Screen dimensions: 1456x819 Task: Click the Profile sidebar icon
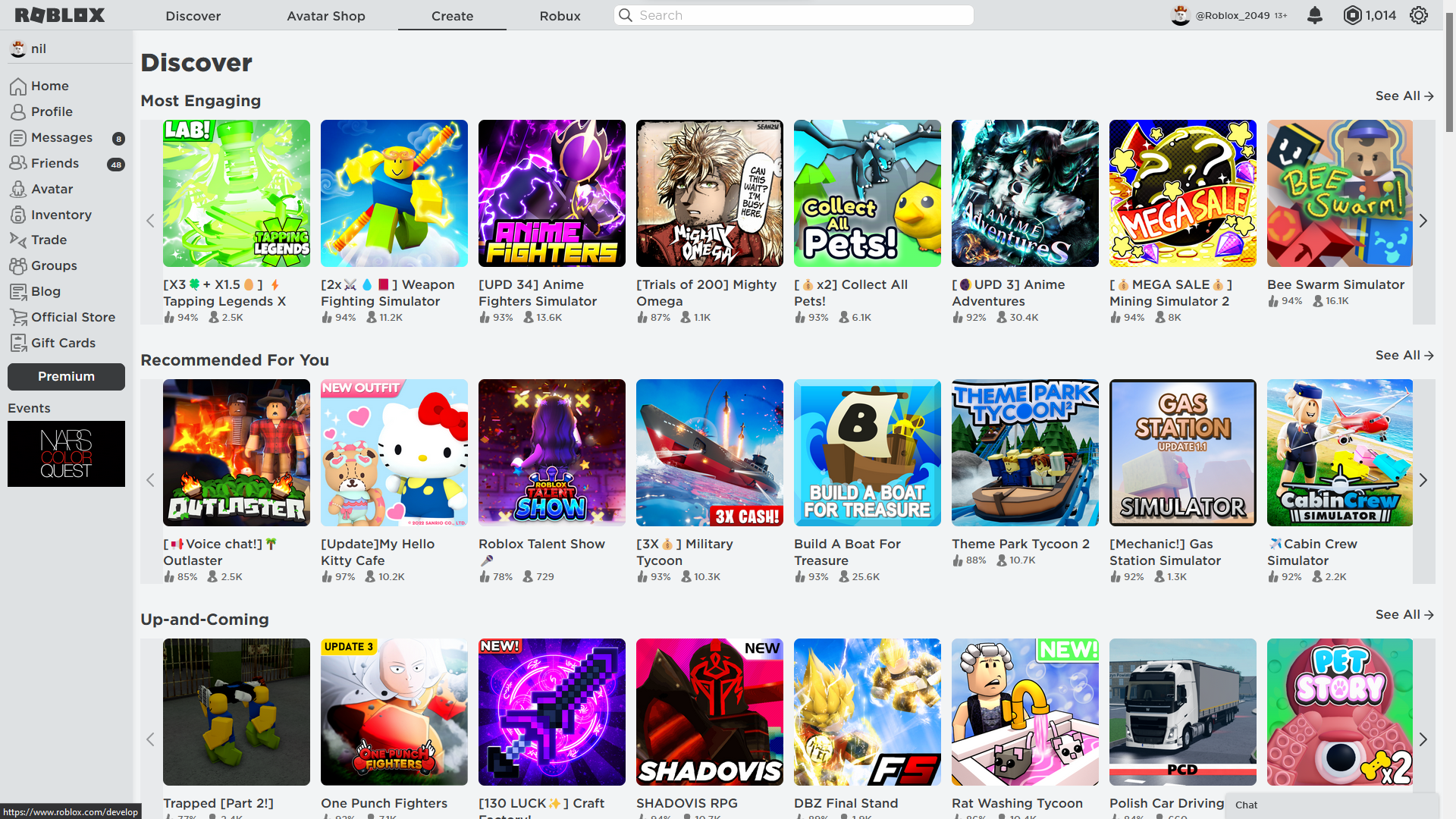(x=18, y=112)
